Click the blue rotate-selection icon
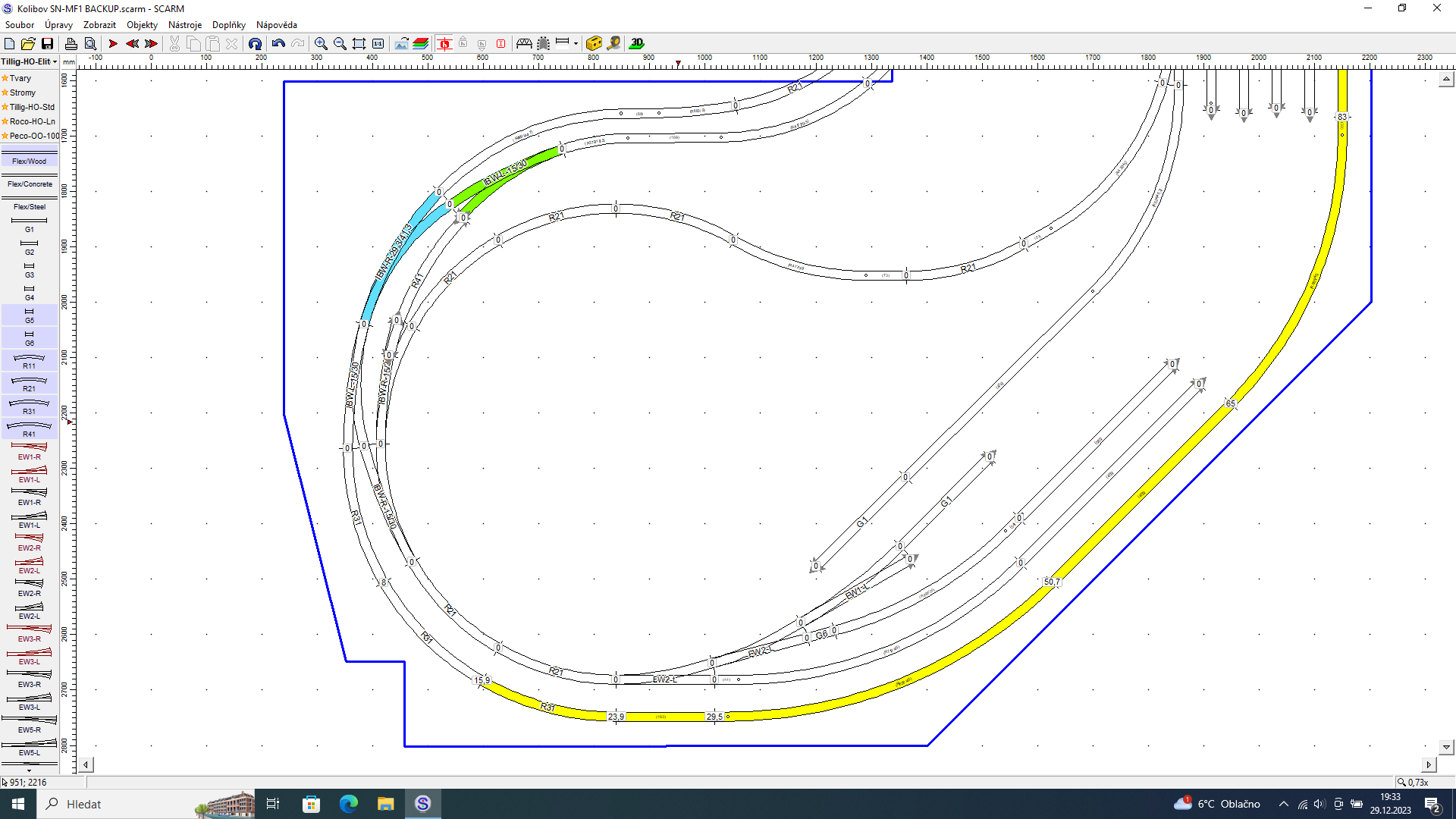Image resolution: width=1456 pixels, height=819 pixels. [255, 43]
